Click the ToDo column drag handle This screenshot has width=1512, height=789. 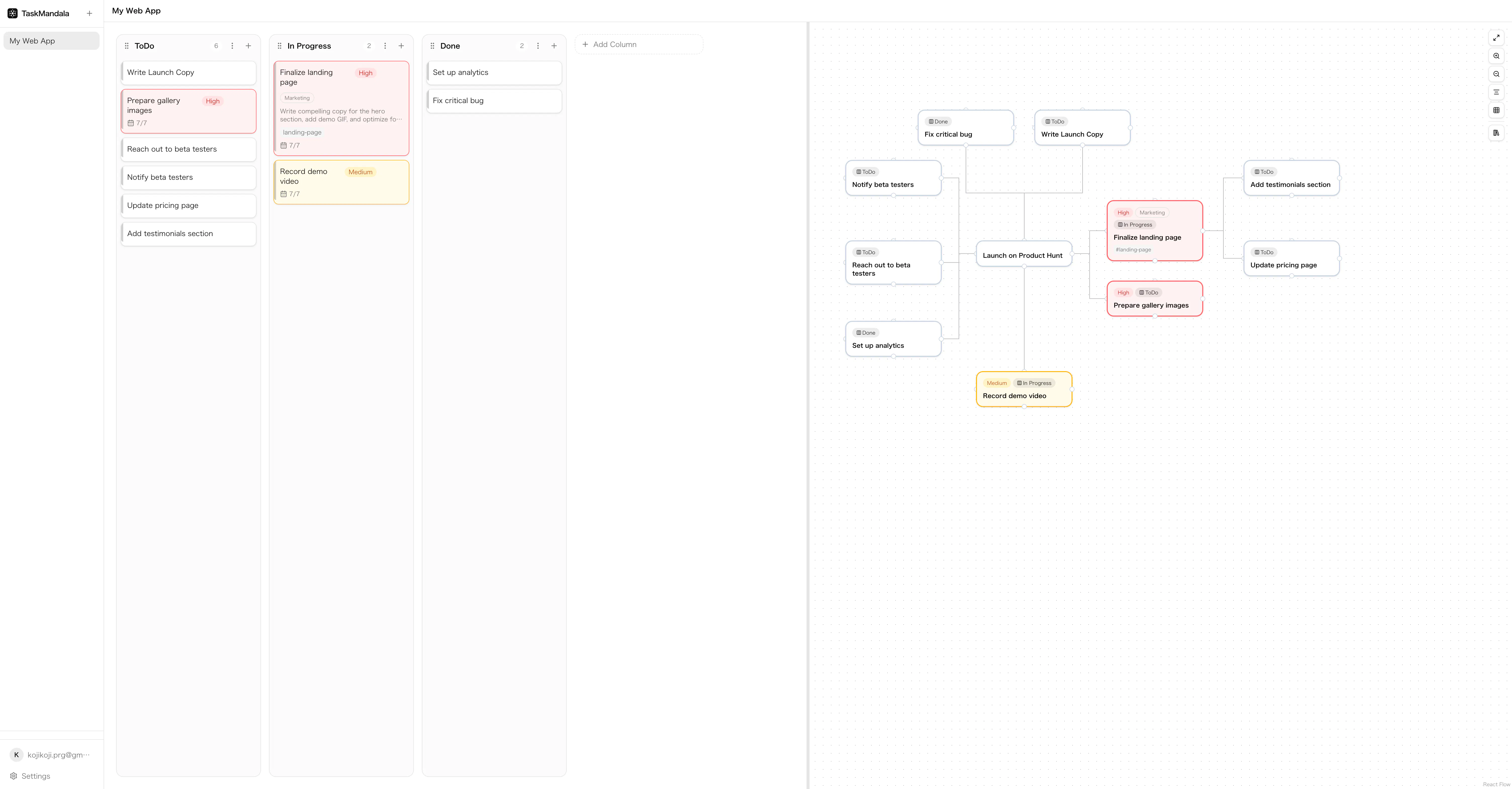(x=127, y=46)
